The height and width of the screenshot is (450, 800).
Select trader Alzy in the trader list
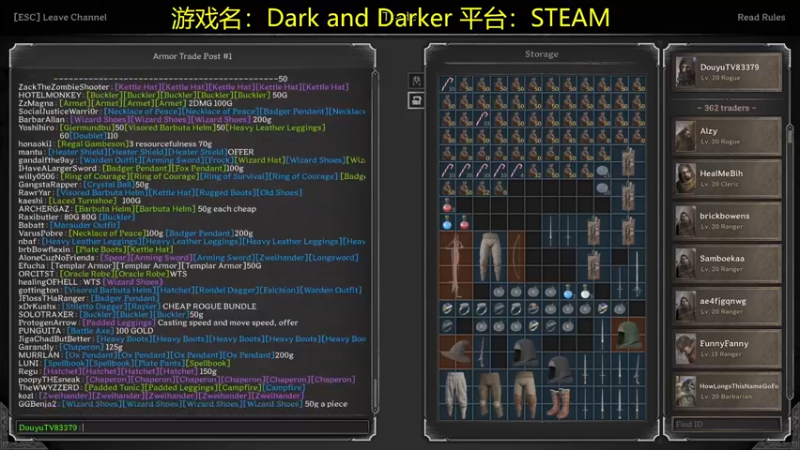click(727, 136)
